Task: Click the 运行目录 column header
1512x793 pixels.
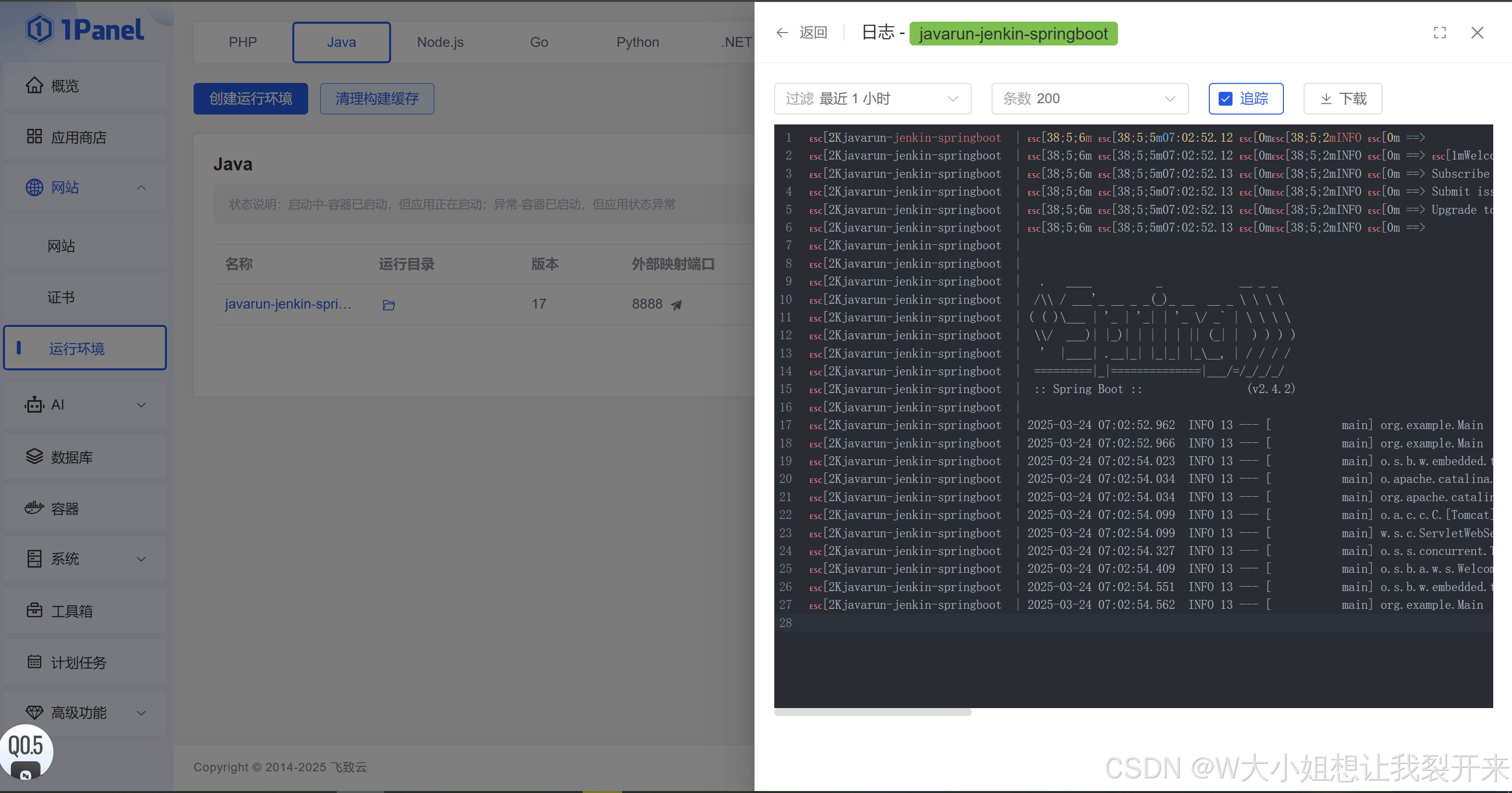Action: 406,264
